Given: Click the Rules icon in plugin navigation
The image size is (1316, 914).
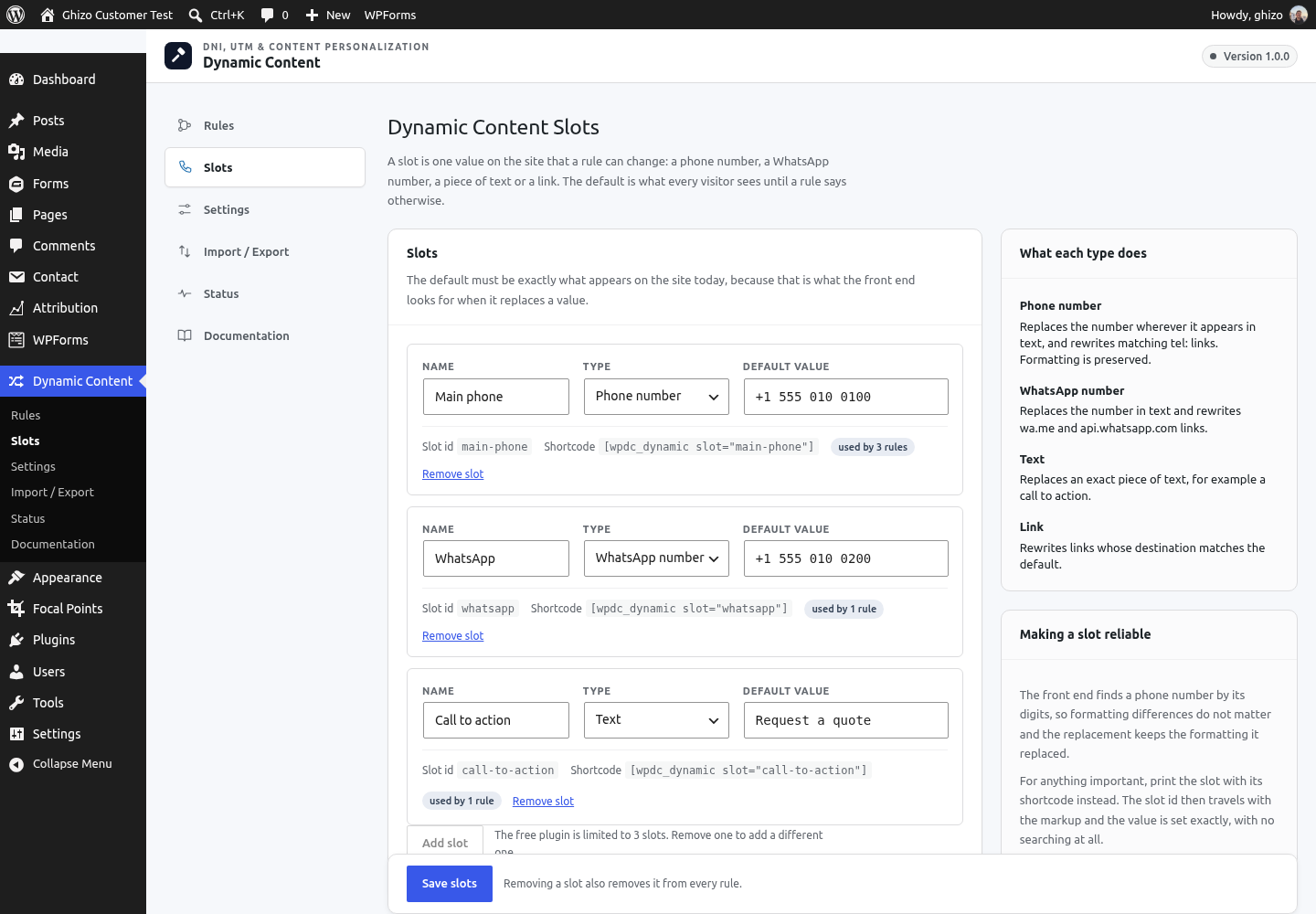Looking at the screenshot, I should pyautogui.click(x=185, y=125).
